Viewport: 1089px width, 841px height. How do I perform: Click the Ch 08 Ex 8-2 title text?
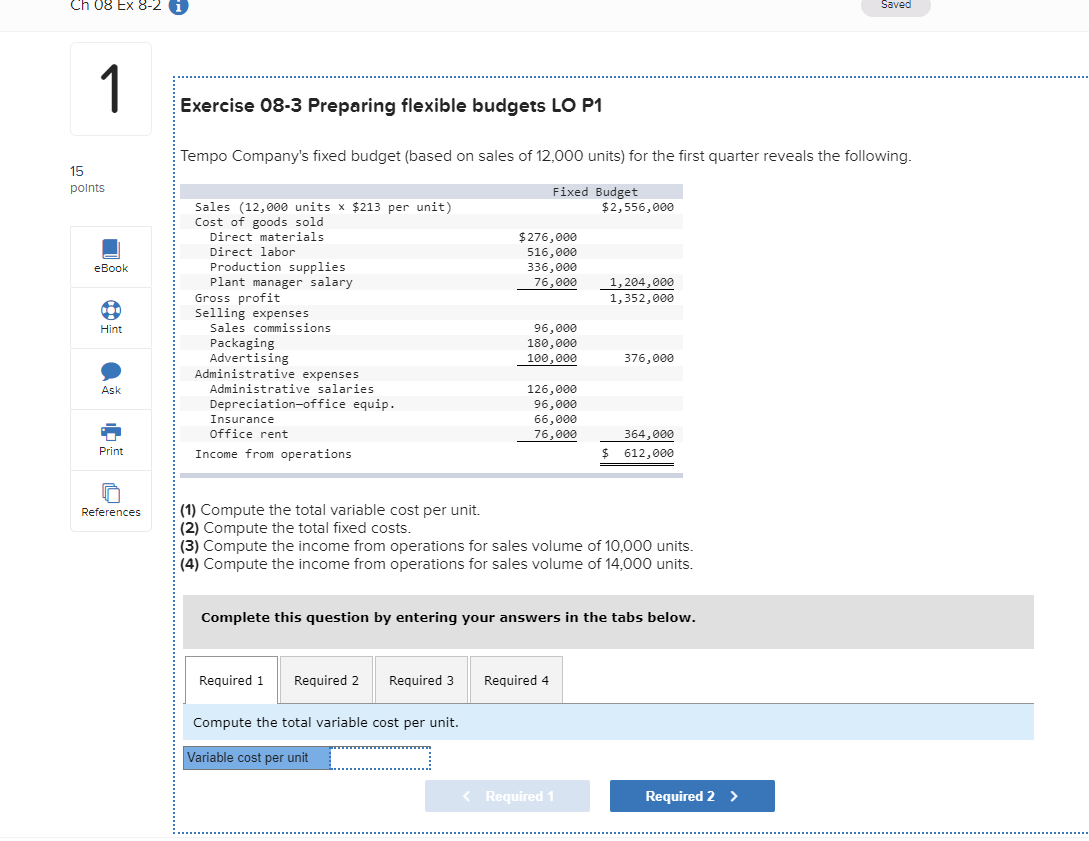click(115, 6)
